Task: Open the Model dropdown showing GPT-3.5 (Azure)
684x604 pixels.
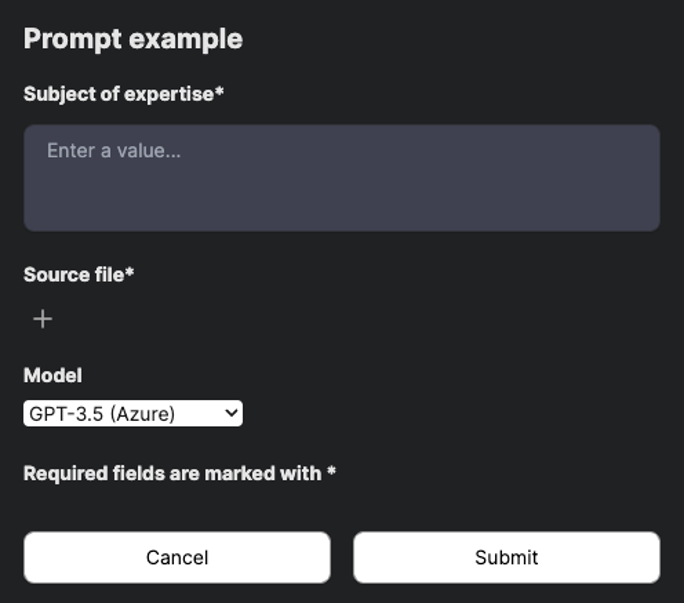Action: coord(132,413)
